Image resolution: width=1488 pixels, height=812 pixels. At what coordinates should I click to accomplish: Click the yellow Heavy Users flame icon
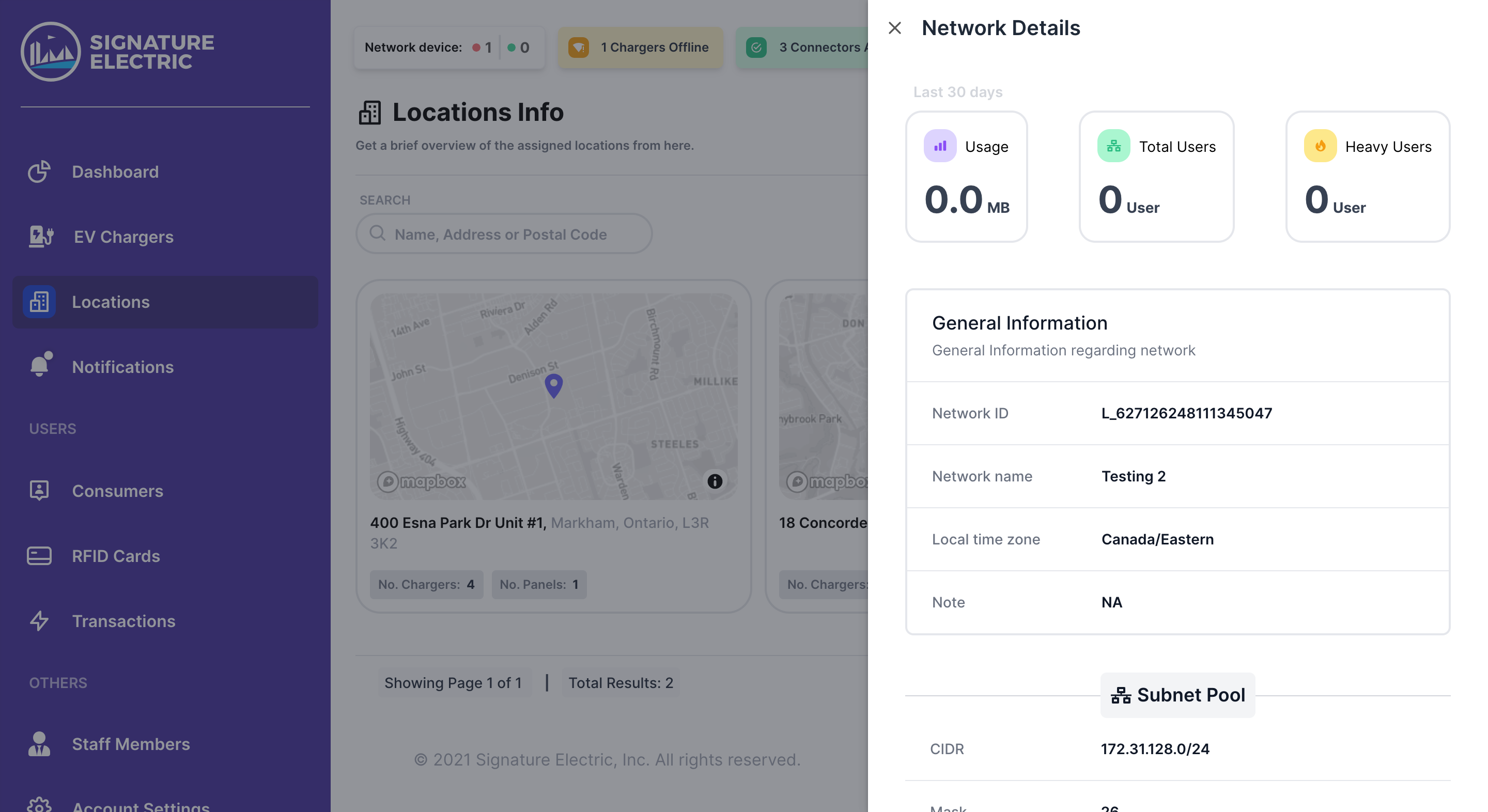(x=1320, y=146)
